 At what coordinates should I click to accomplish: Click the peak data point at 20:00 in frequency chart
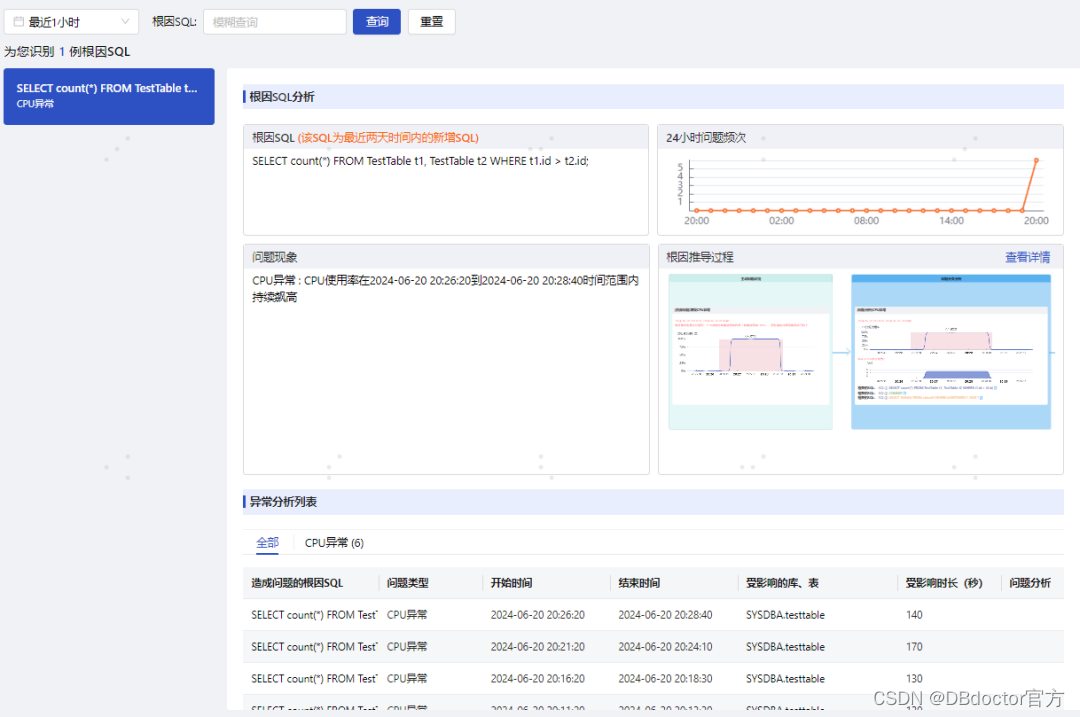tap(1036, 160)
